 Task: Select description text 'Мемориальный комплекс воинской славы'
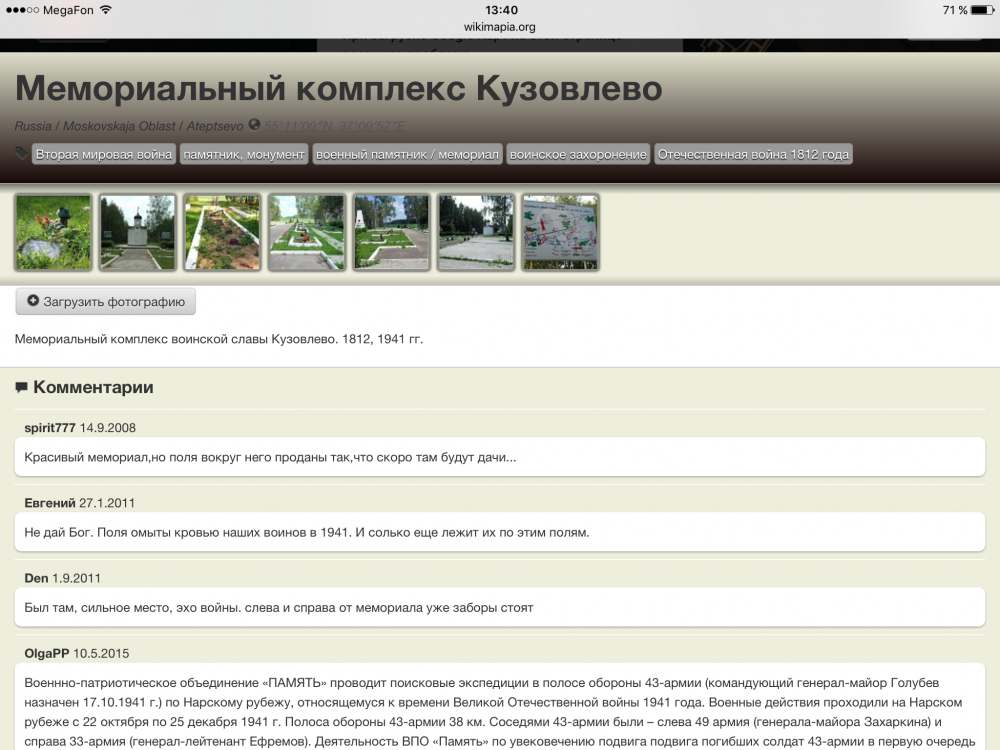[142, 339]
